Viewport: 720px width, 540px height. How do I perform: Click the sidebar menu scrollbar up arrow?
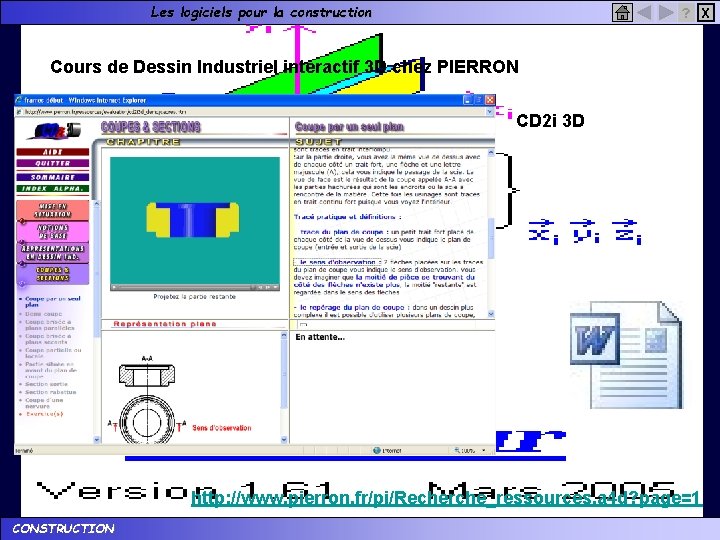(x=96, y=203)
